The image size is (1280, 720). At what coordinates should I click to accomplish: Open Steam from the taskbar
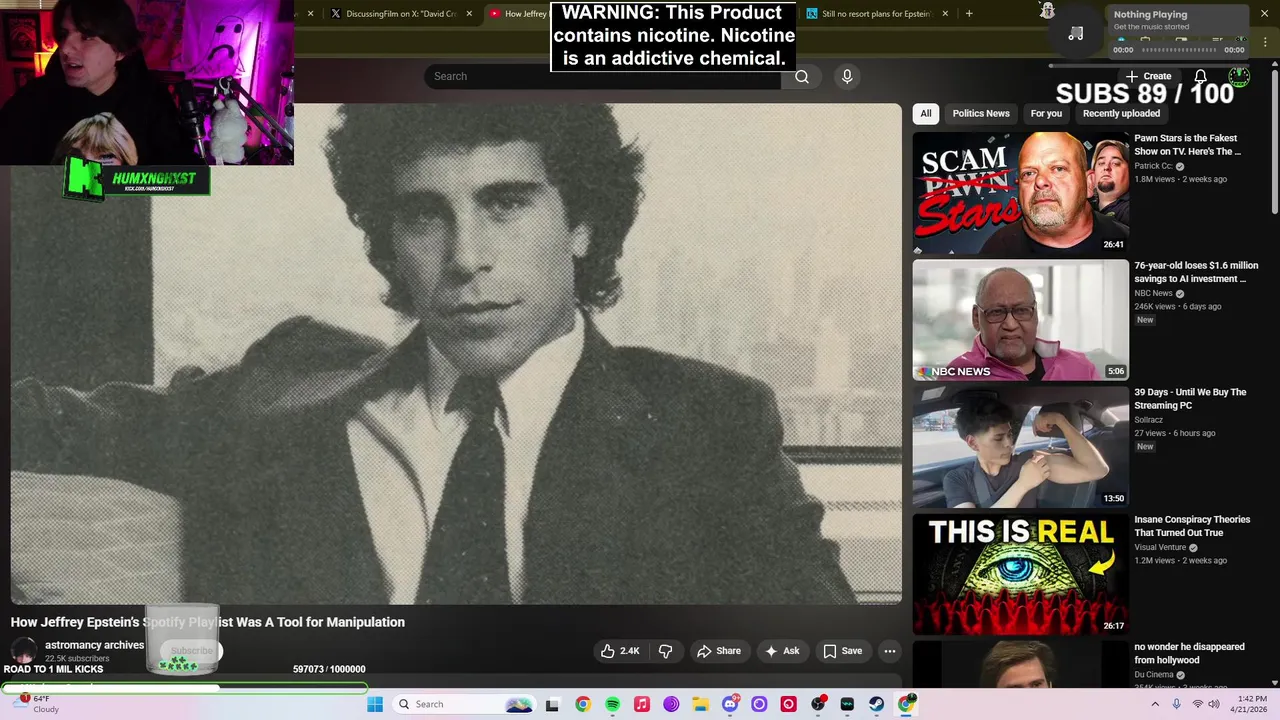click(x=877, y=704)
